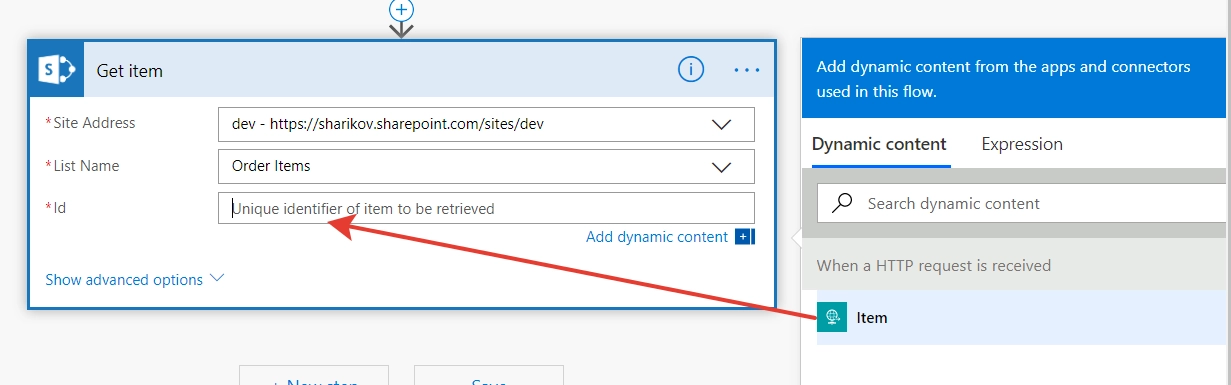Click the Site Address field label
The image size is (1231, 385).
(x=91, y=123)
